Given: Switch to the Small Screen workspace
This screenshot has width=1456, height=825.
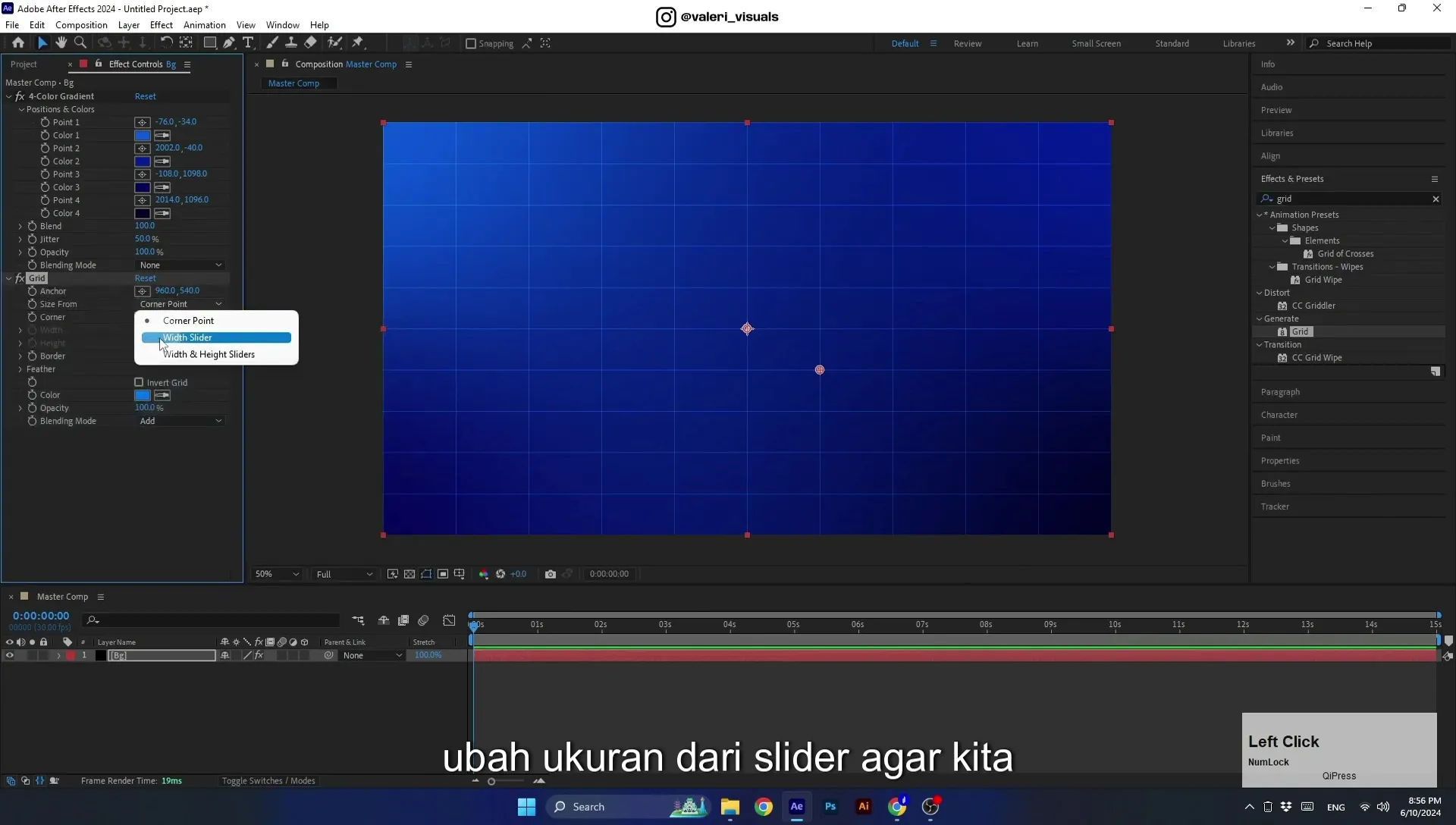Looking at the screenshot, I should coord(1096,43).
